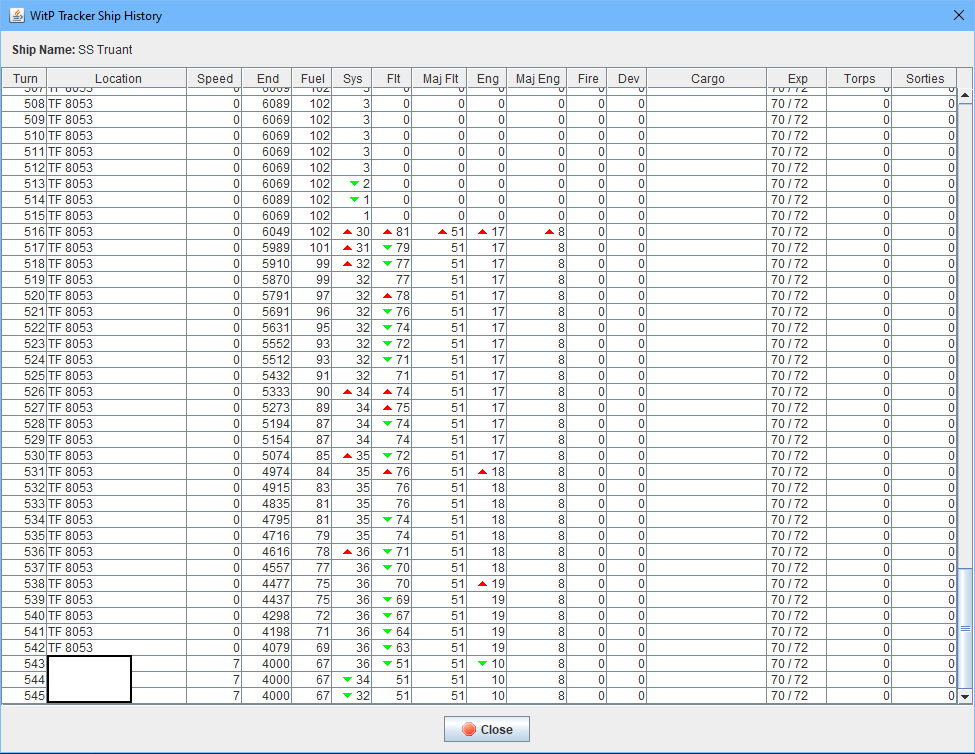Click the Torps column header
Viewport: 975px width, 754px height.
click(x=859, y=79)
